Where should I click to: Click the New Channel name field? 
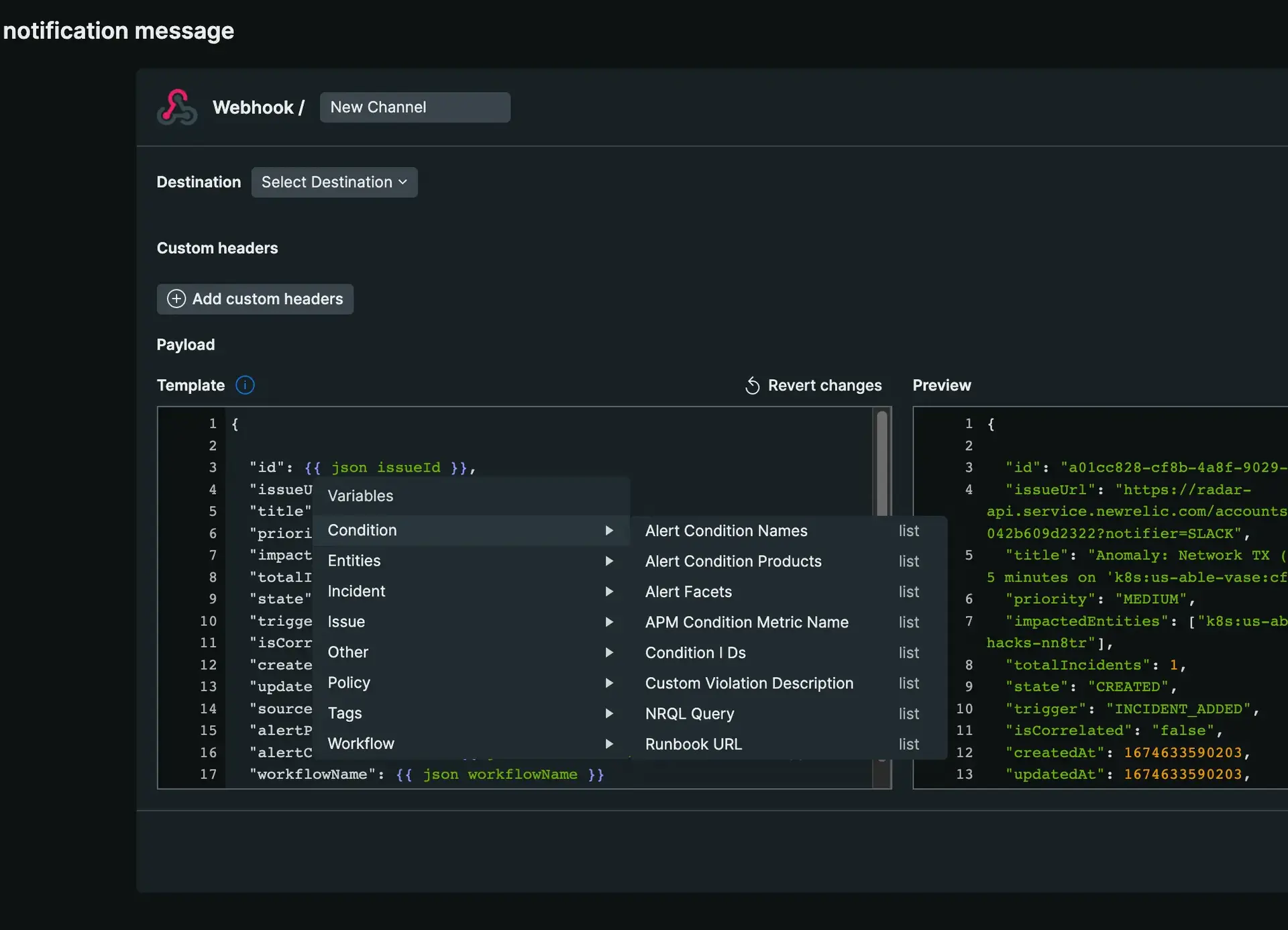pyautogui.click(x=415, y=107)
